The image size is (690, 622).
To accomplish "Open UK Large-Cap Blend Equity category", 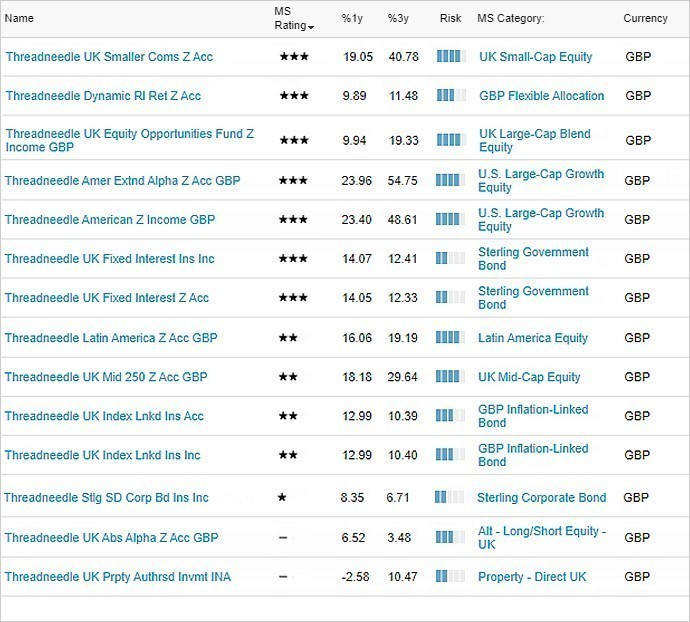I will [x=535, y=140].
